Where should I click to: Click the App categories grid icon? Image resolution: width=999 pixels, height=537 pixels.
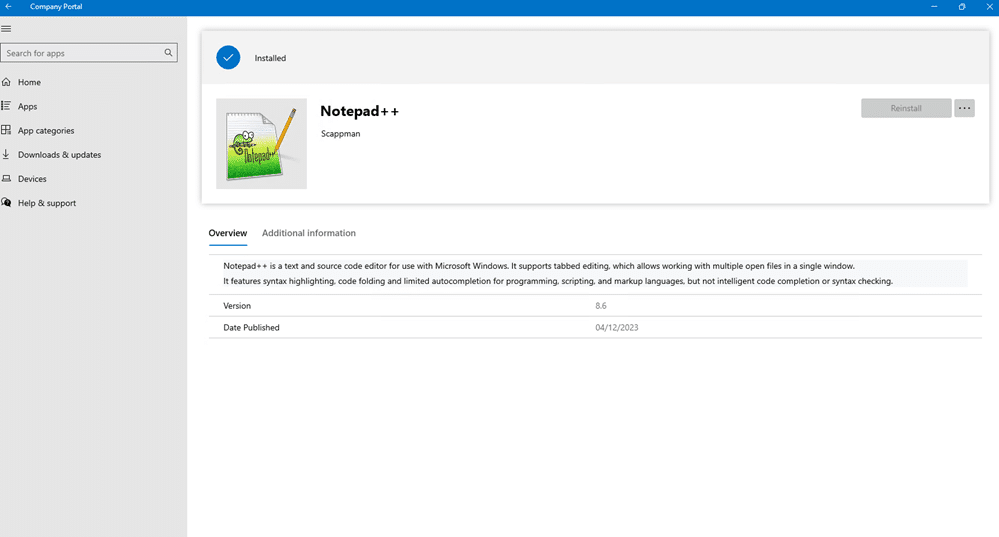tap(6, 130)
